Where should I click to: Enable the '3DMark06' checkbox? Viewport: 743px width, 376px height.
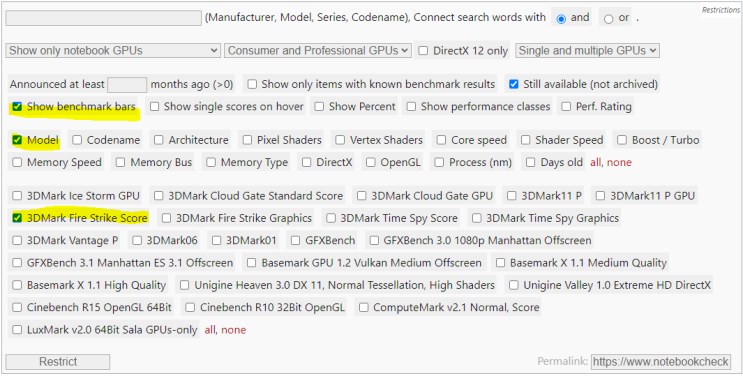coord(137,240)
